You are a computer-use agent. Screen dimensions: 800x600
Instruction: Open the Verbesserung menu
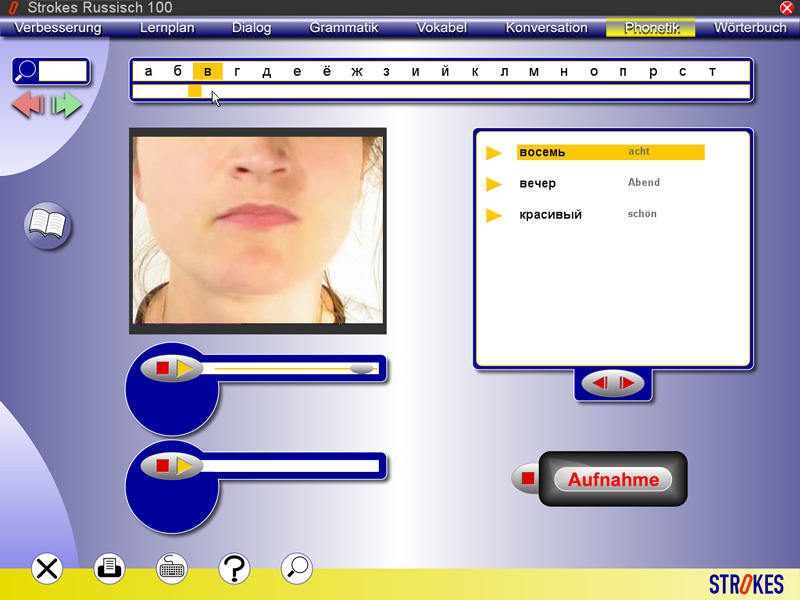click(58, 28)
